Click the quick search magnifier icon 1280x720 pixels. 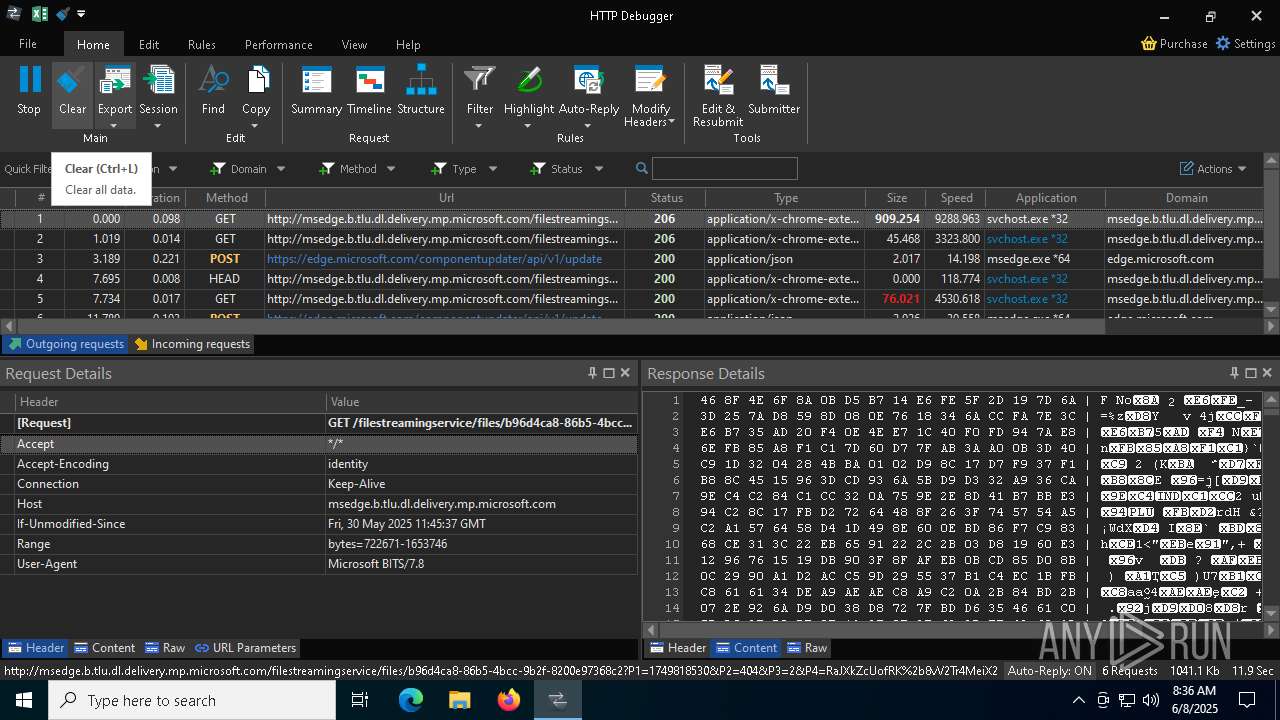pyautogui.click(x=642, y=169)
